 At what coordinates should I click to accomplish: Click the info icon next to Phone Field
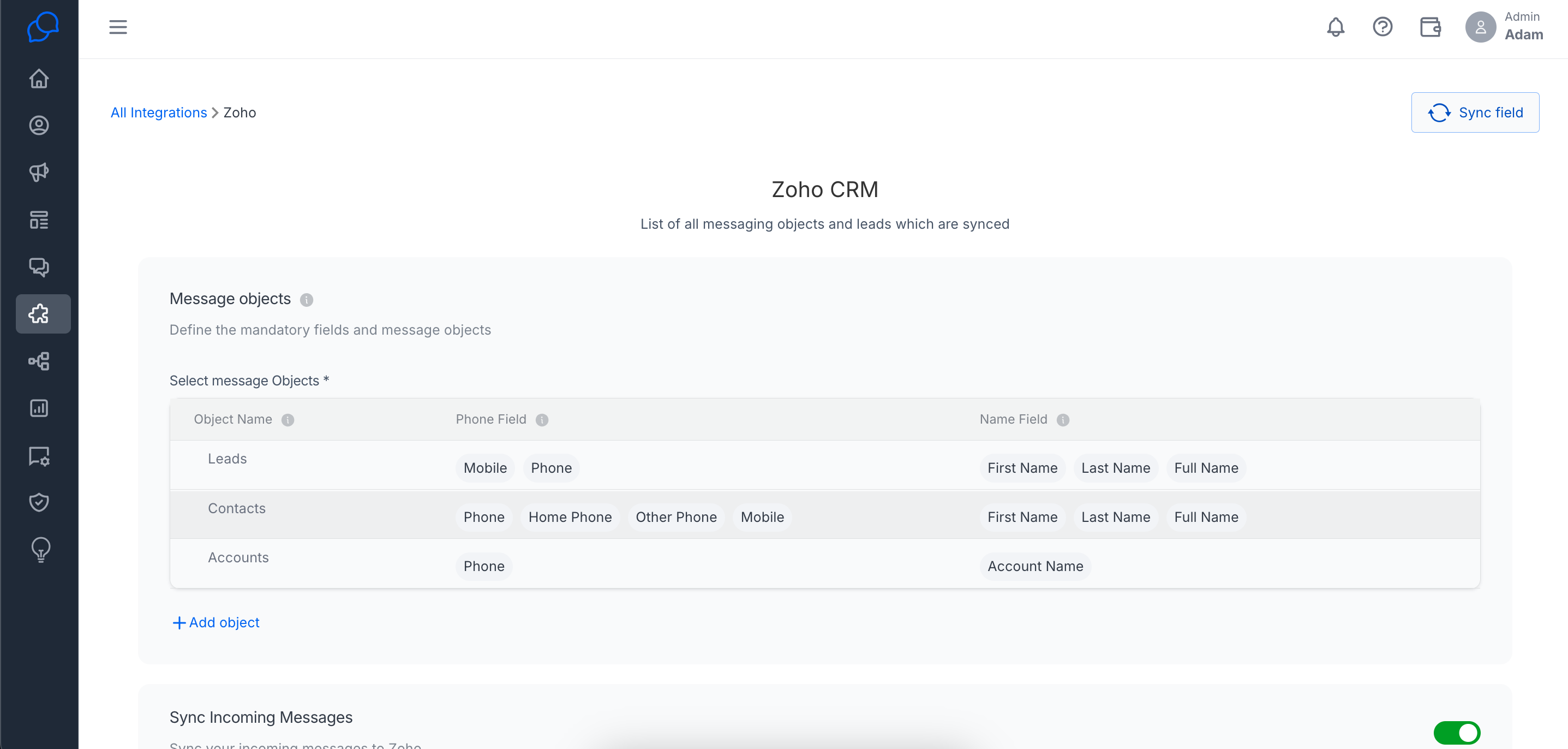coord(542,420)
